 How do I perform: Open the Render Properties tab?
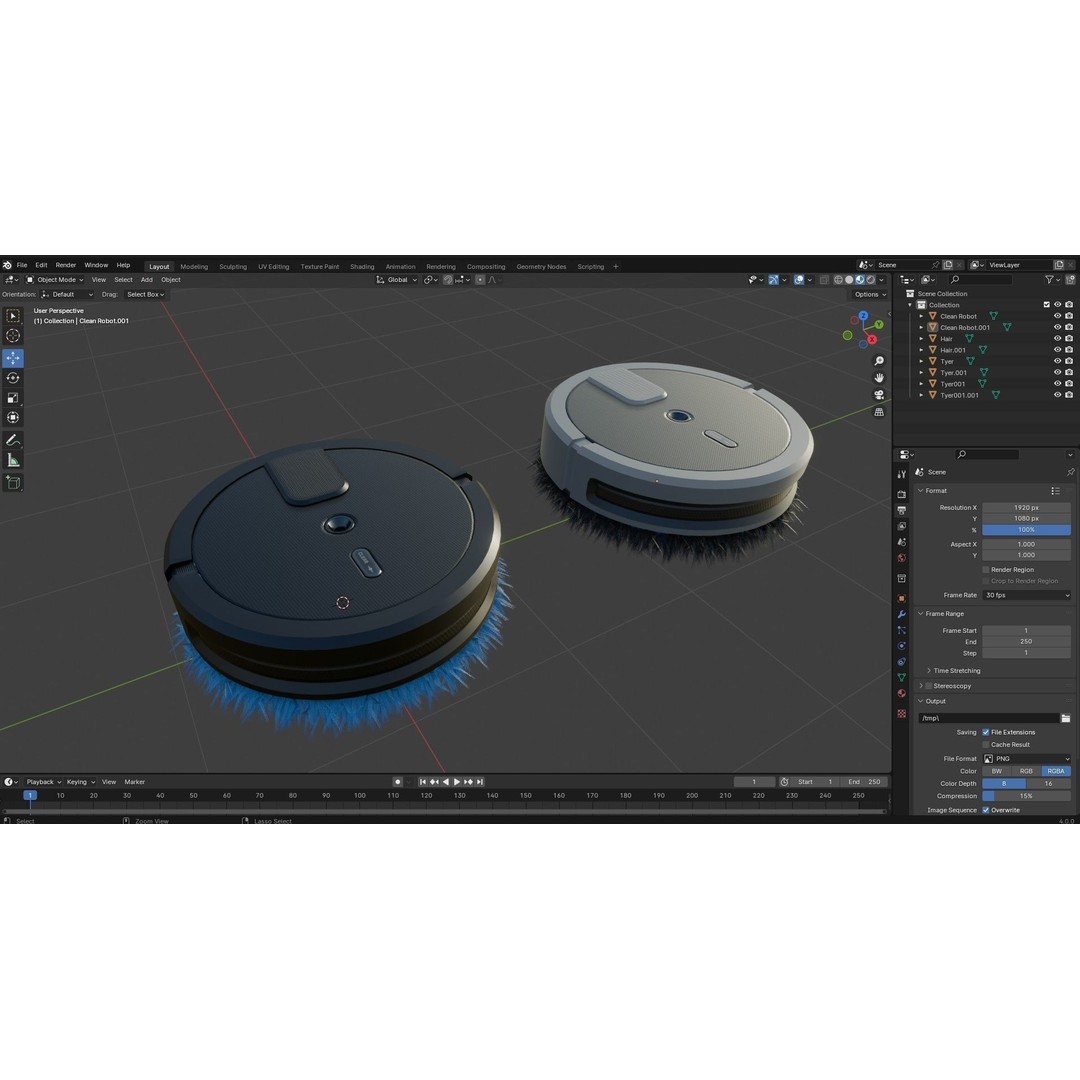(901, 492)
